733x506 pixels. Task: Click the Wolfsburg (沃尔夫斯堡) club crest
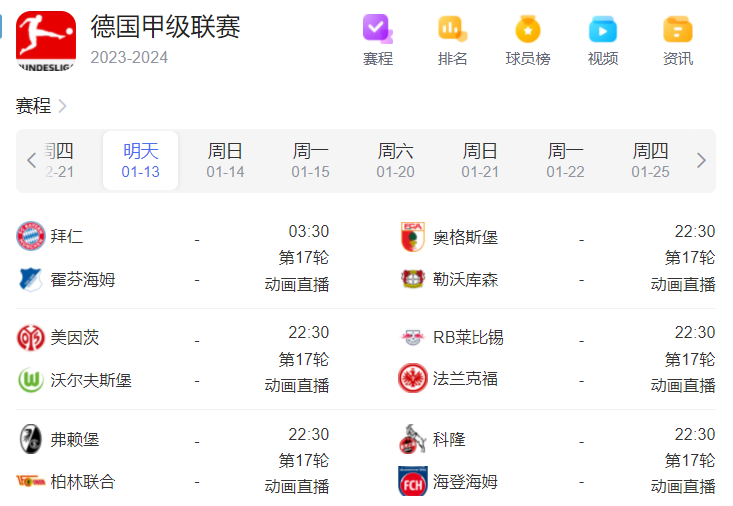[31, 380]
